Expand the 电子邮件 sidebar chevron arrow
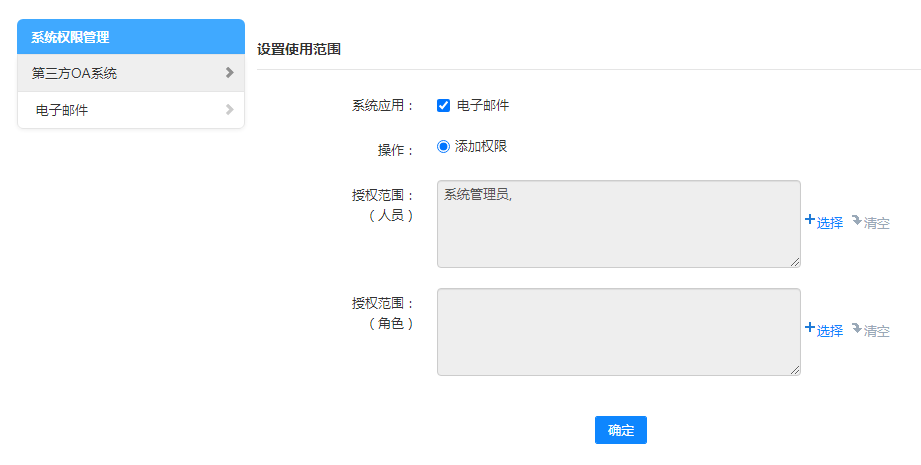921x465 pixels. pyautogui.click(x=229, y=110)
